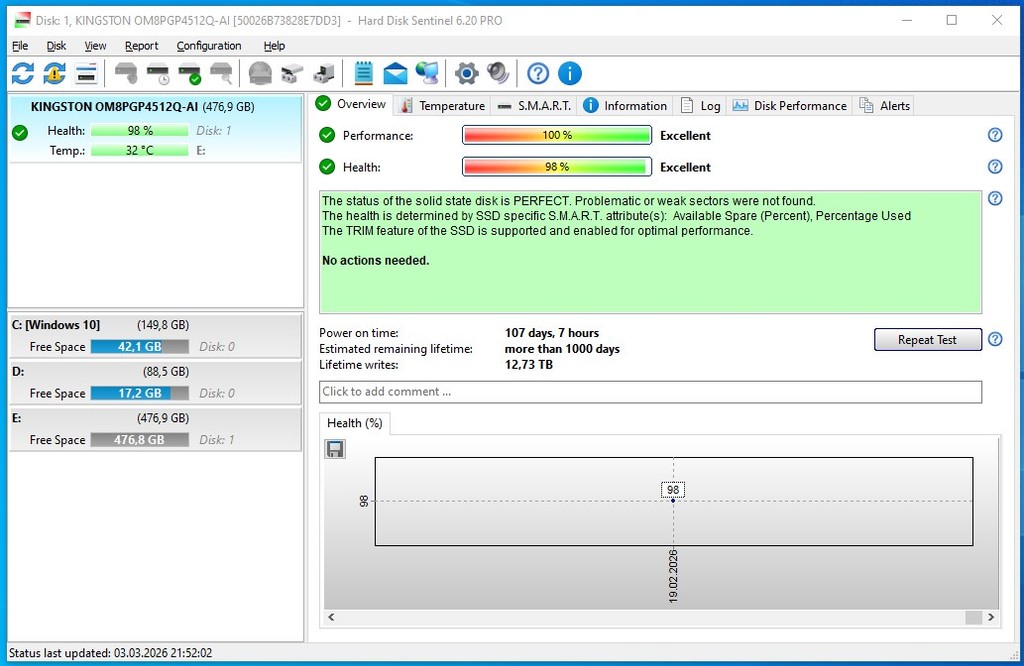Click the blue question mark toolbar icon
Viewport: 1024px width, 666px height.
(538, 73)
